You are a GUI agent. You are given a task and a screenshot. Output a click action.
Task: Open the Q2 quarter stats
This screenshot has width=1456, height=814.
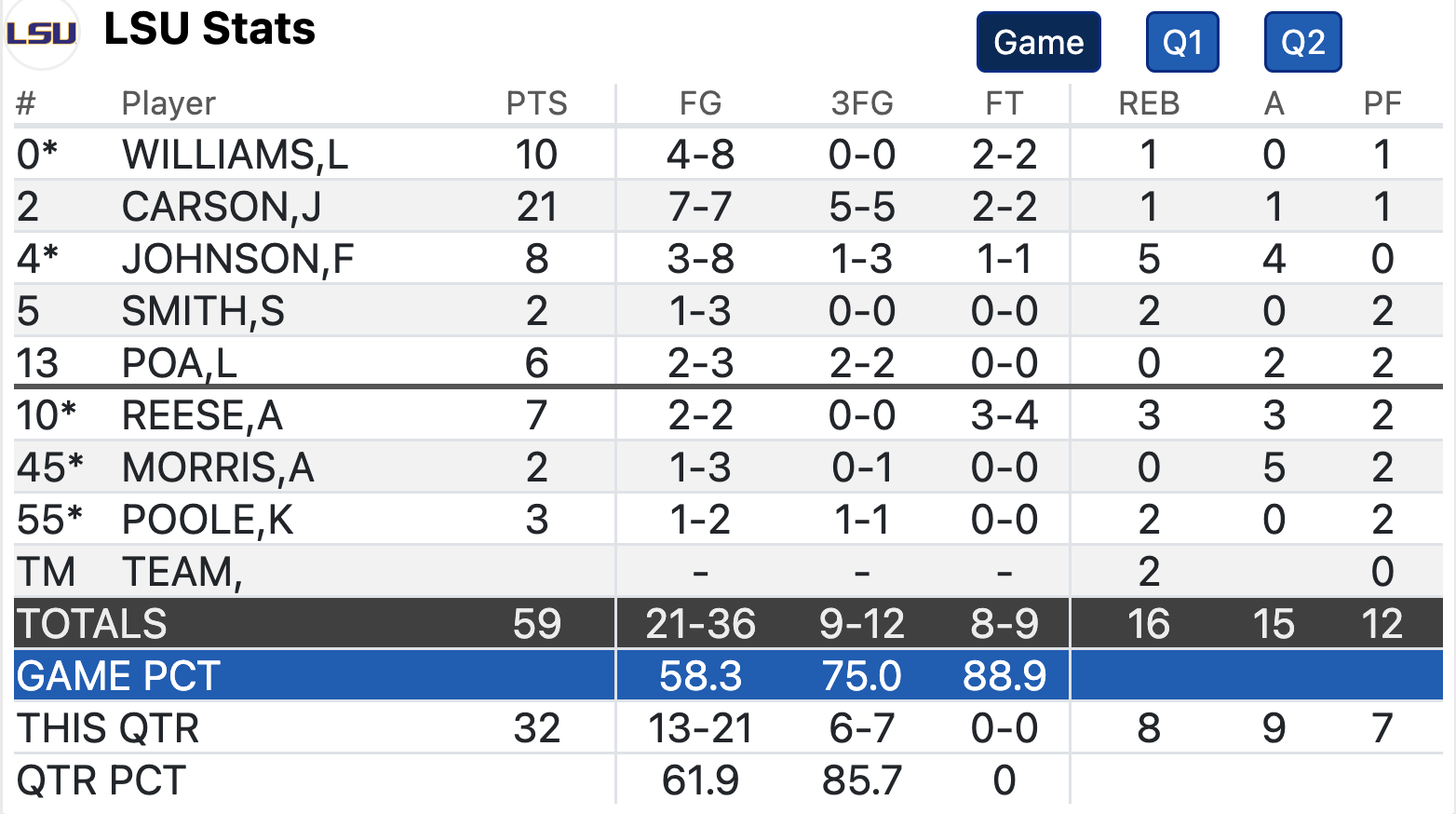point(1302,41)
